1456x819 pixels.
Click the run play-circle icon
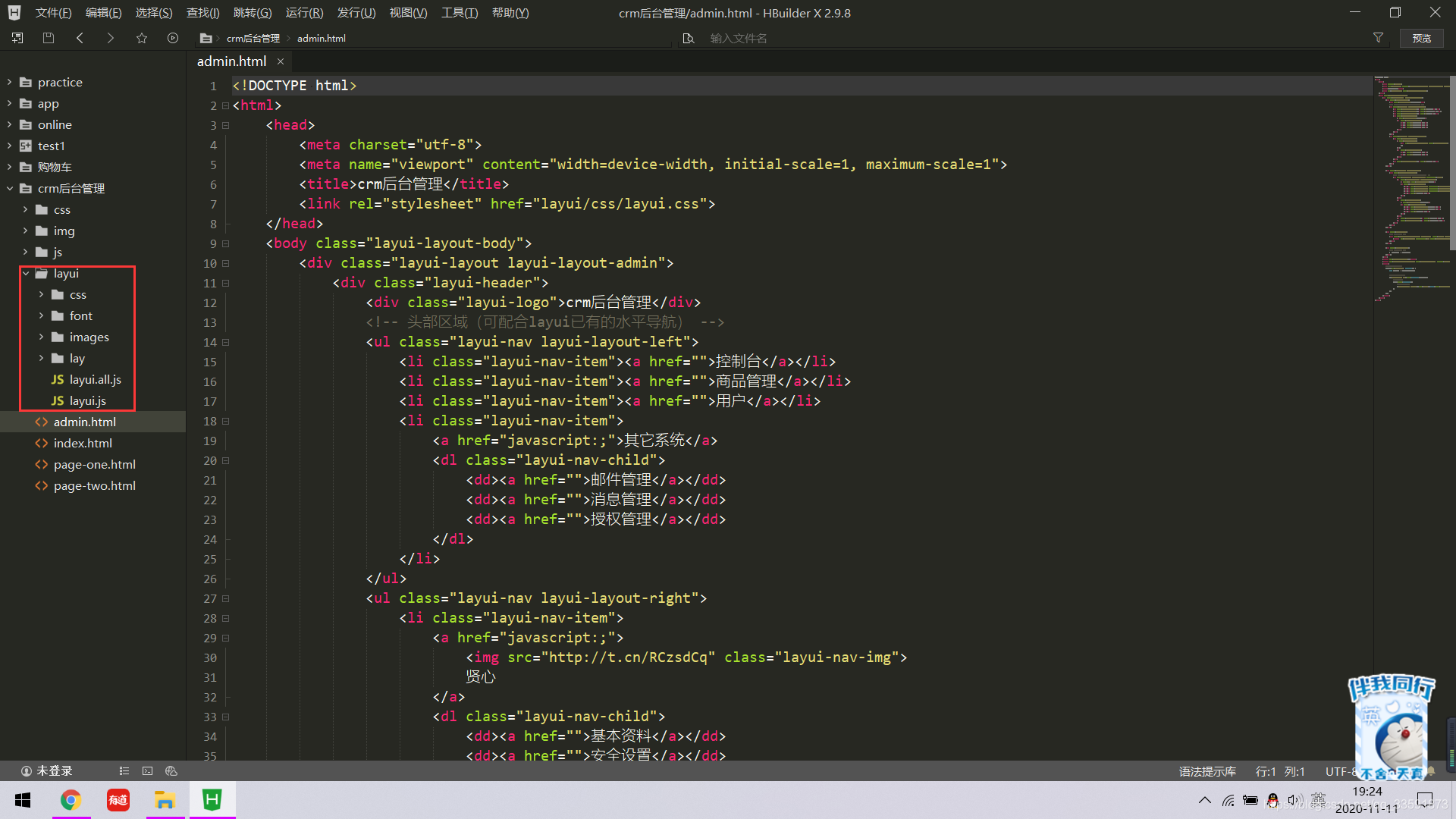(173, 38)
